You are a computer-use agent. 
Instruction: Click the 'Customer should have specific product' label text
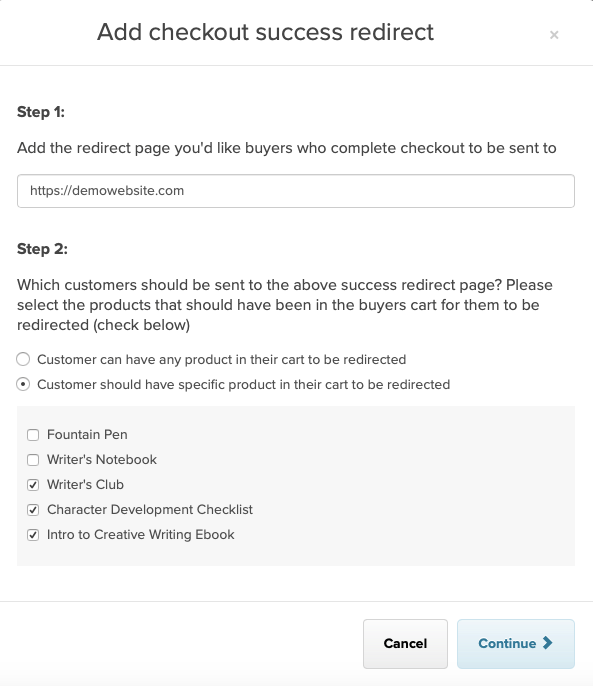[x=243, y=385]
